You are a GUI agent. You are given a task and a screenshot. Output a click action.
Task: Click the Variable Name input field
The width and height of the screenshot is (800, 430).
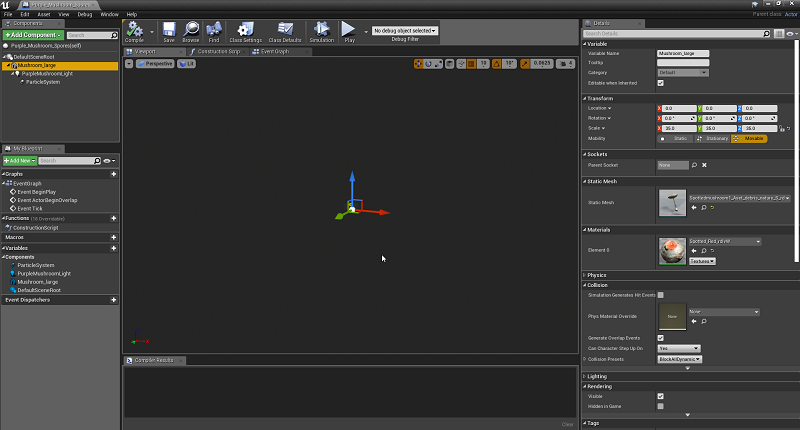tap(683, 53)
